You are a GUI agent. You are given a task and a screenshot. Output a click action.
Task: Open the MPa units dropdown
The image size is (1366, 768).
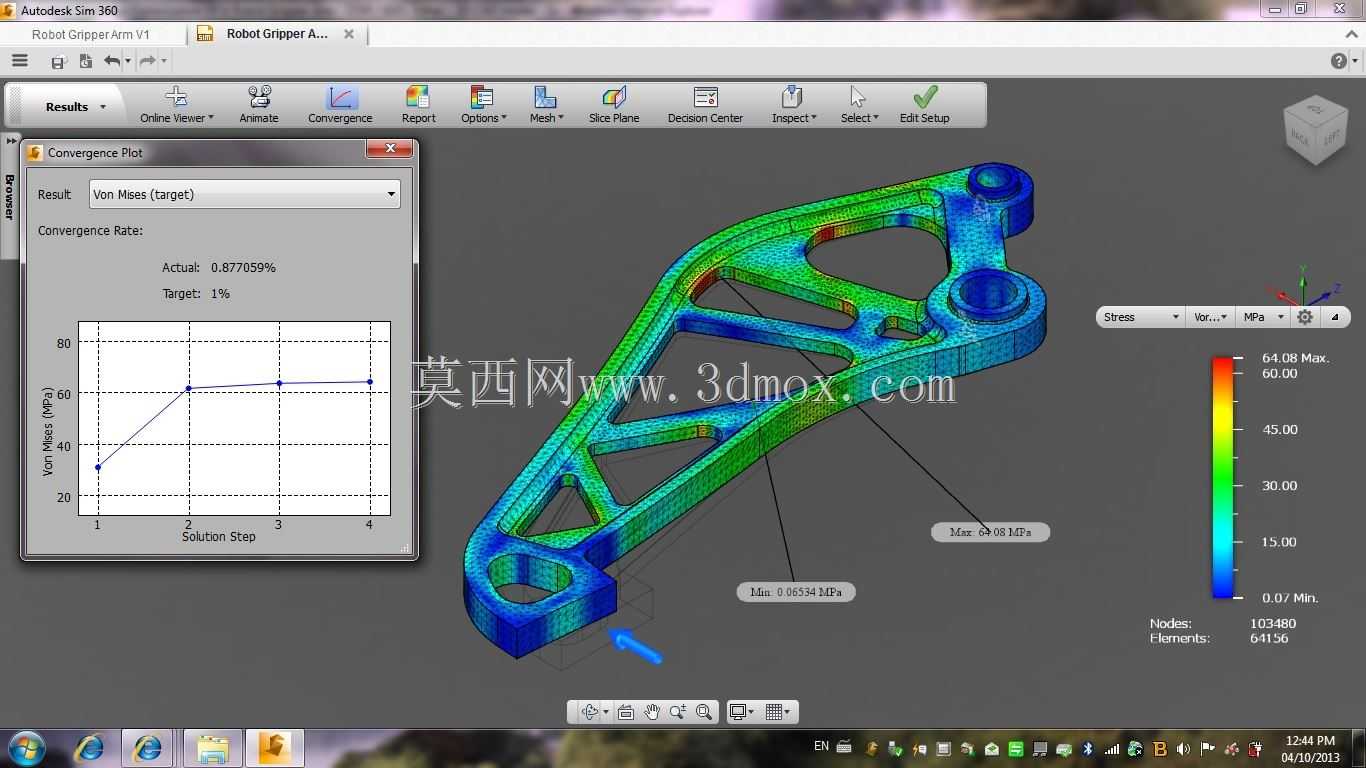[1264, 317]
